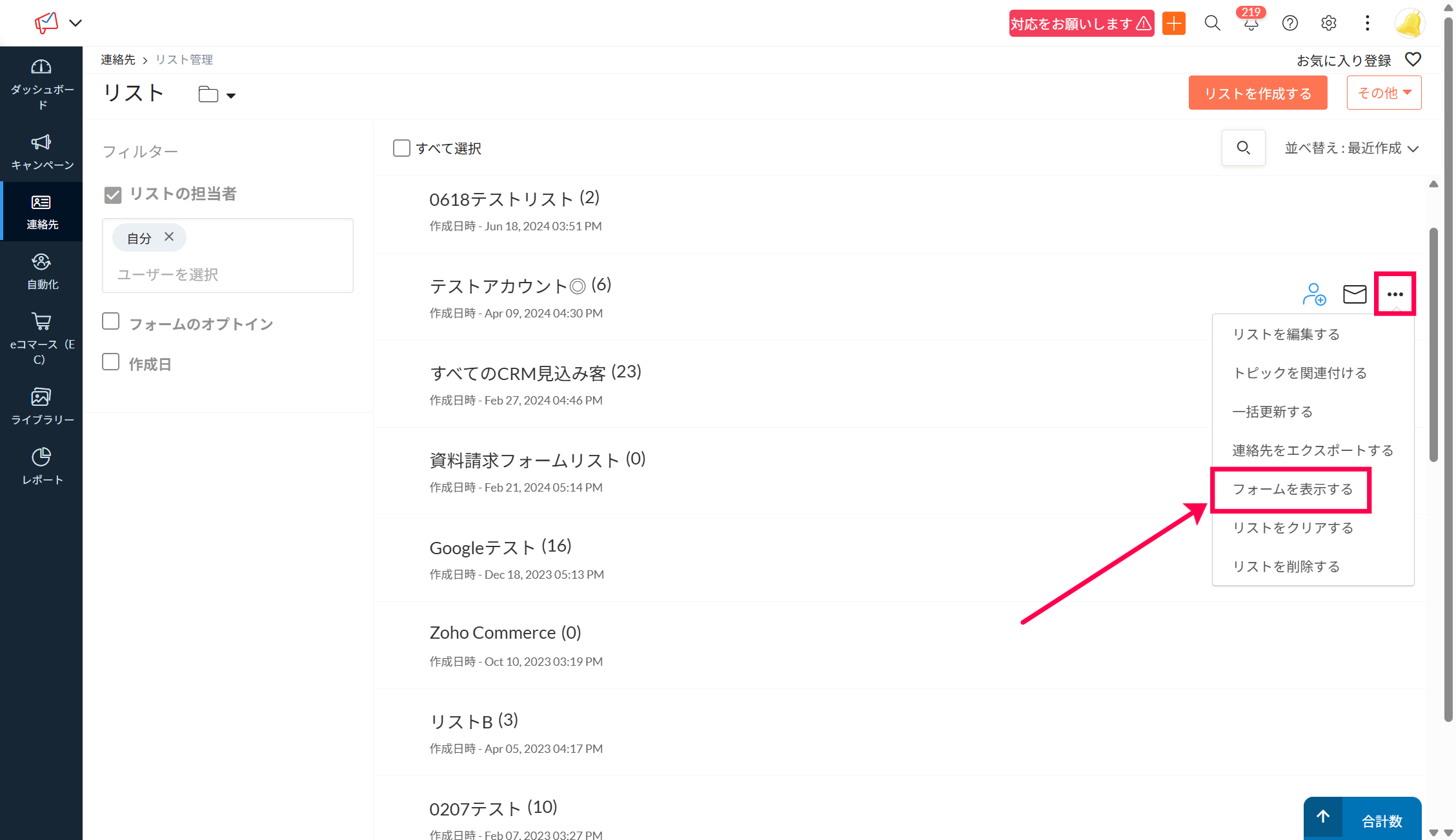This screenshot has width=1456, height=840.
Task: Open the Library (ライブラリー) sidebar icon
Action: pos(41,406)
